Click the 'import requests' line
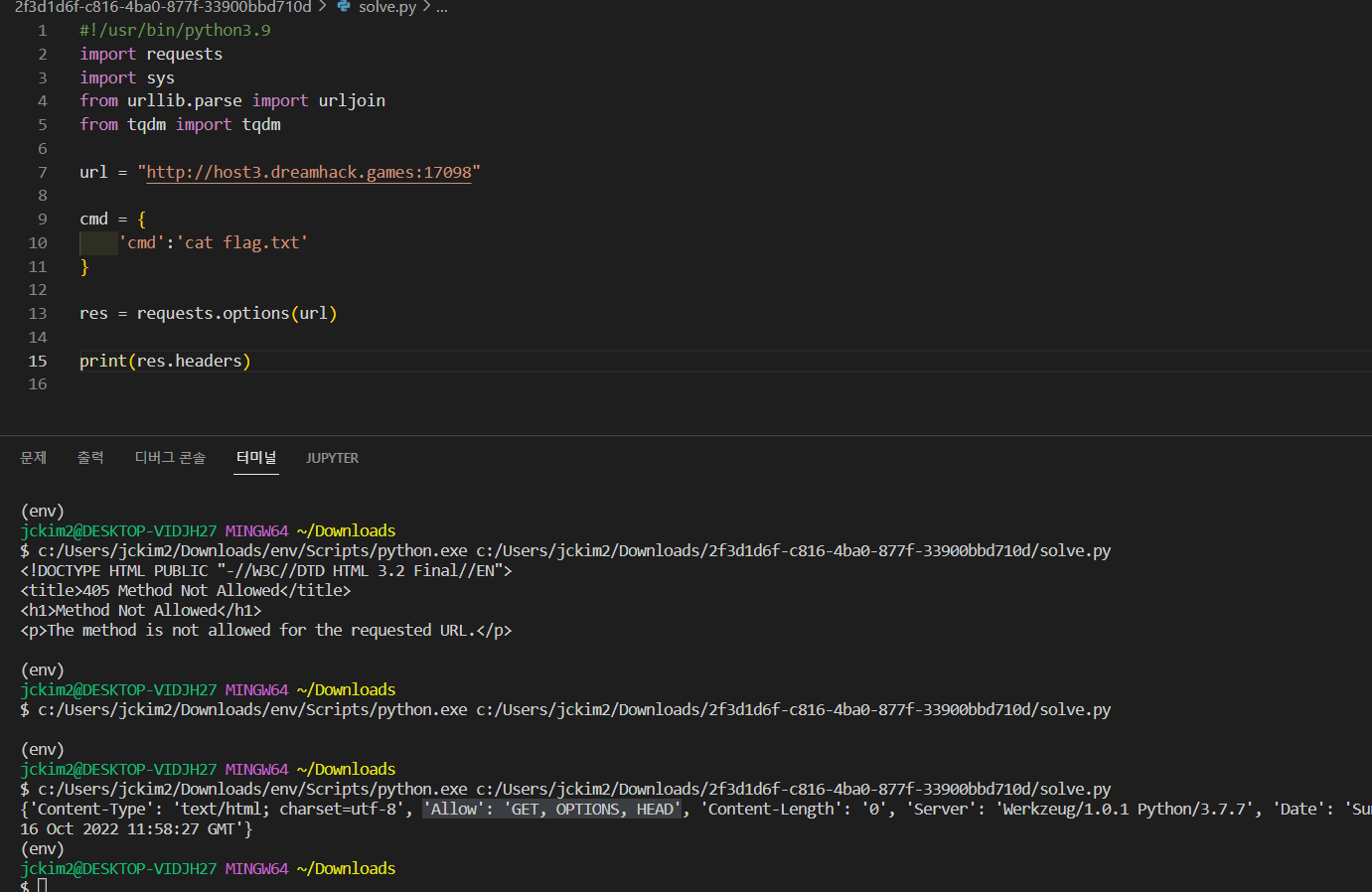1372x892 pixels. tap(151, 55)
